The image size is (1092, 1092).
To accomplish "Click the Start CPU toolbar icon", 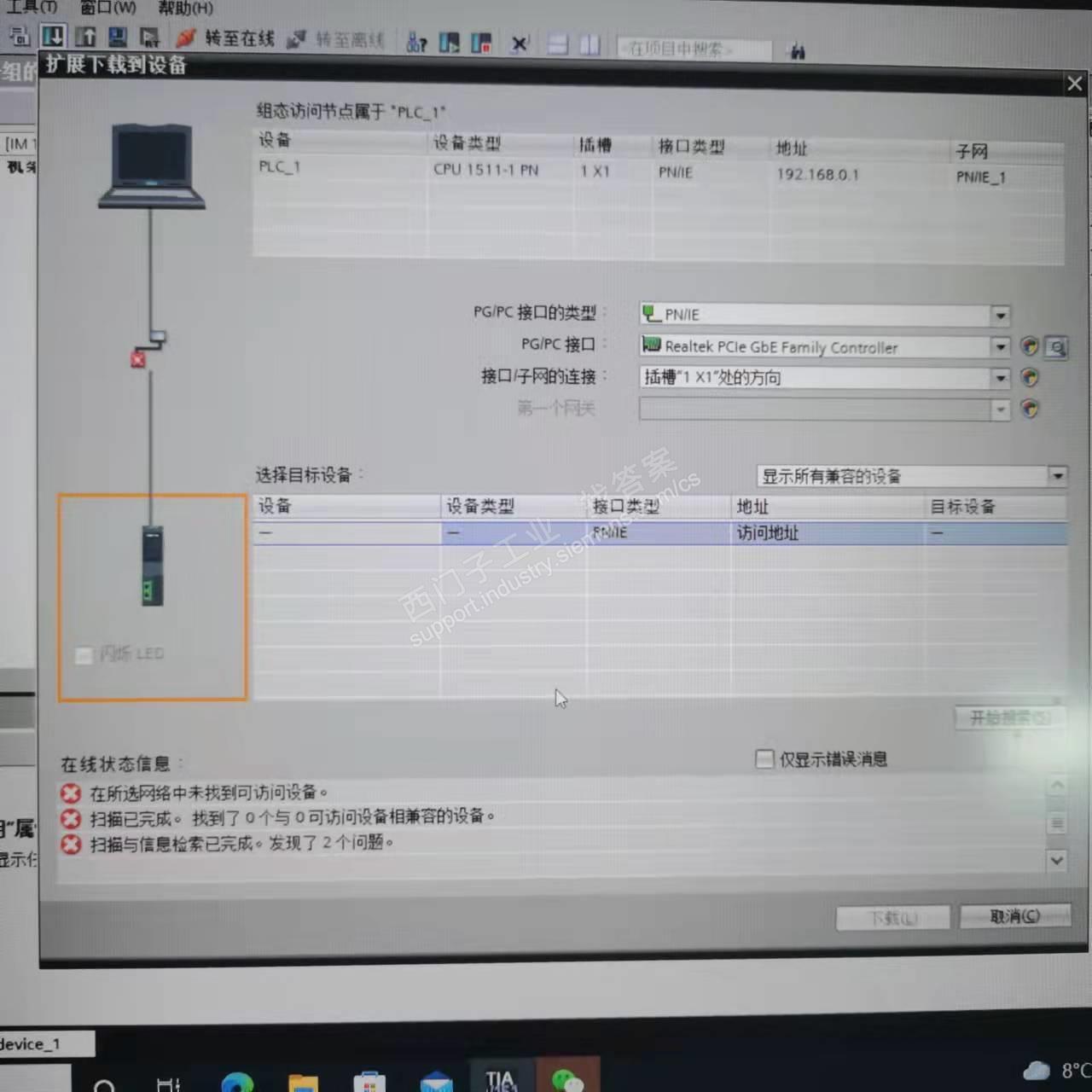I will coord(449,43).
